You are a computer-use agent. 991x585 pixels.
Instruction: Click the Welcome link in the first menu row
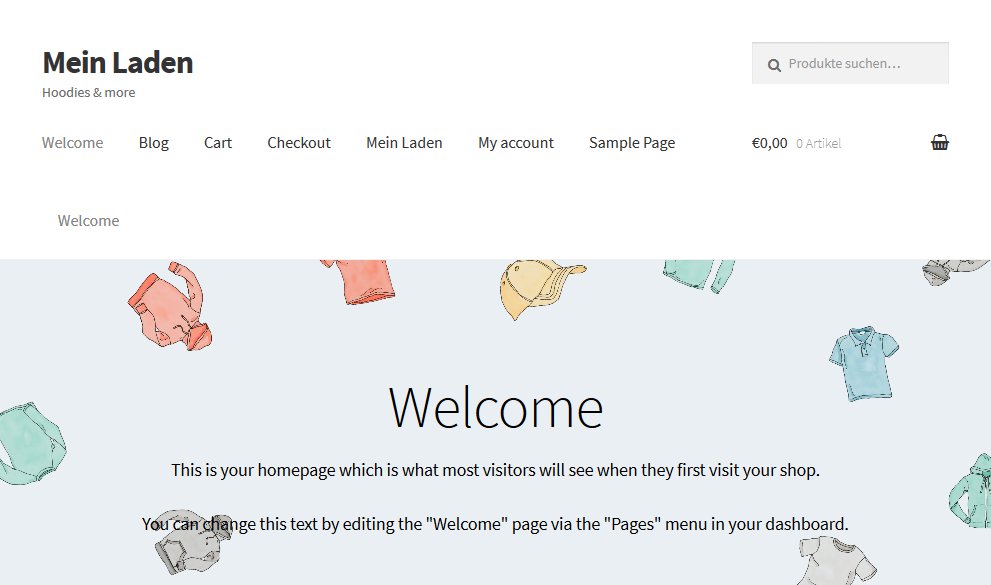tap(72, 143)
